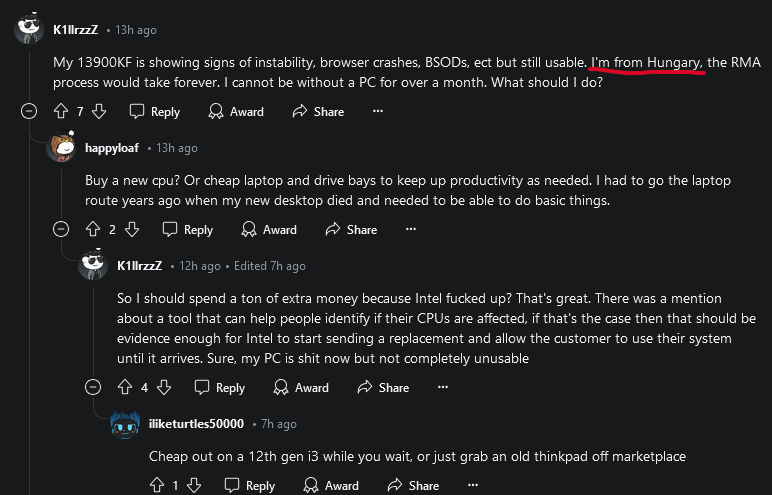Upvote happyloaf's comment
The image size is (772, 495).
93,230
